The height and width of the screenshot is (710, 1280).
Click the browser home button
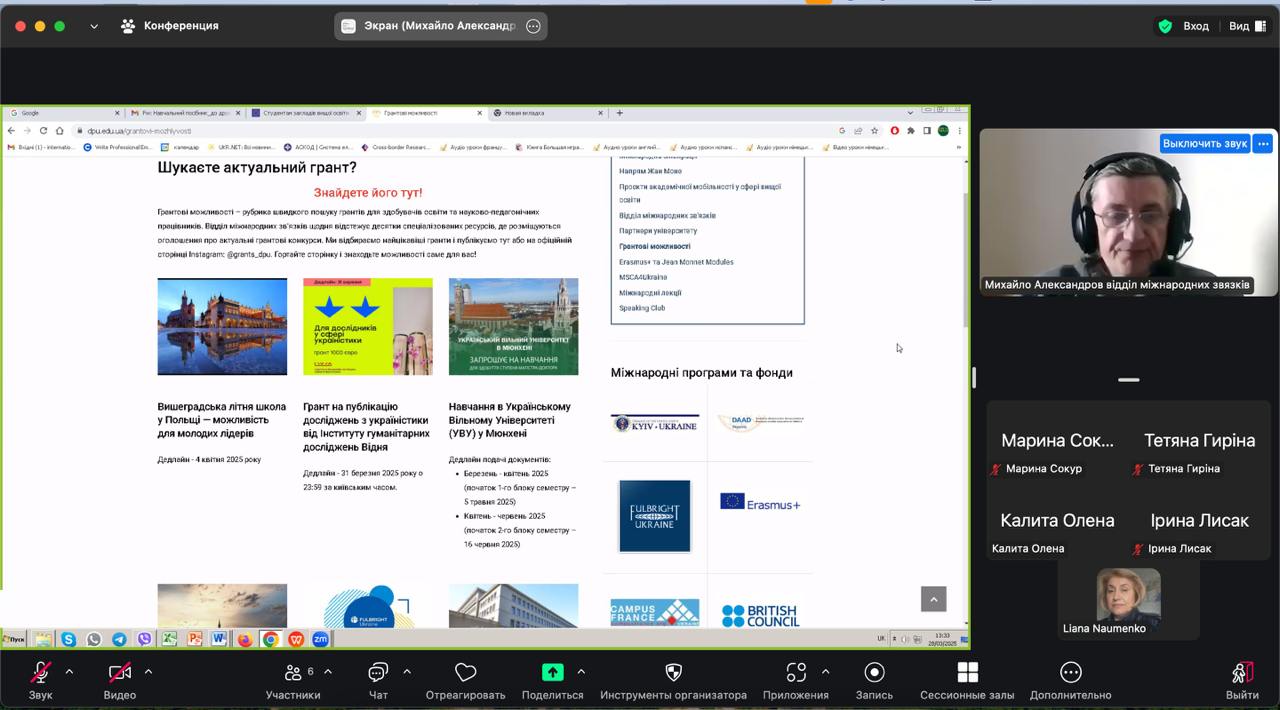pyautogui.click(x=59, y=130)
